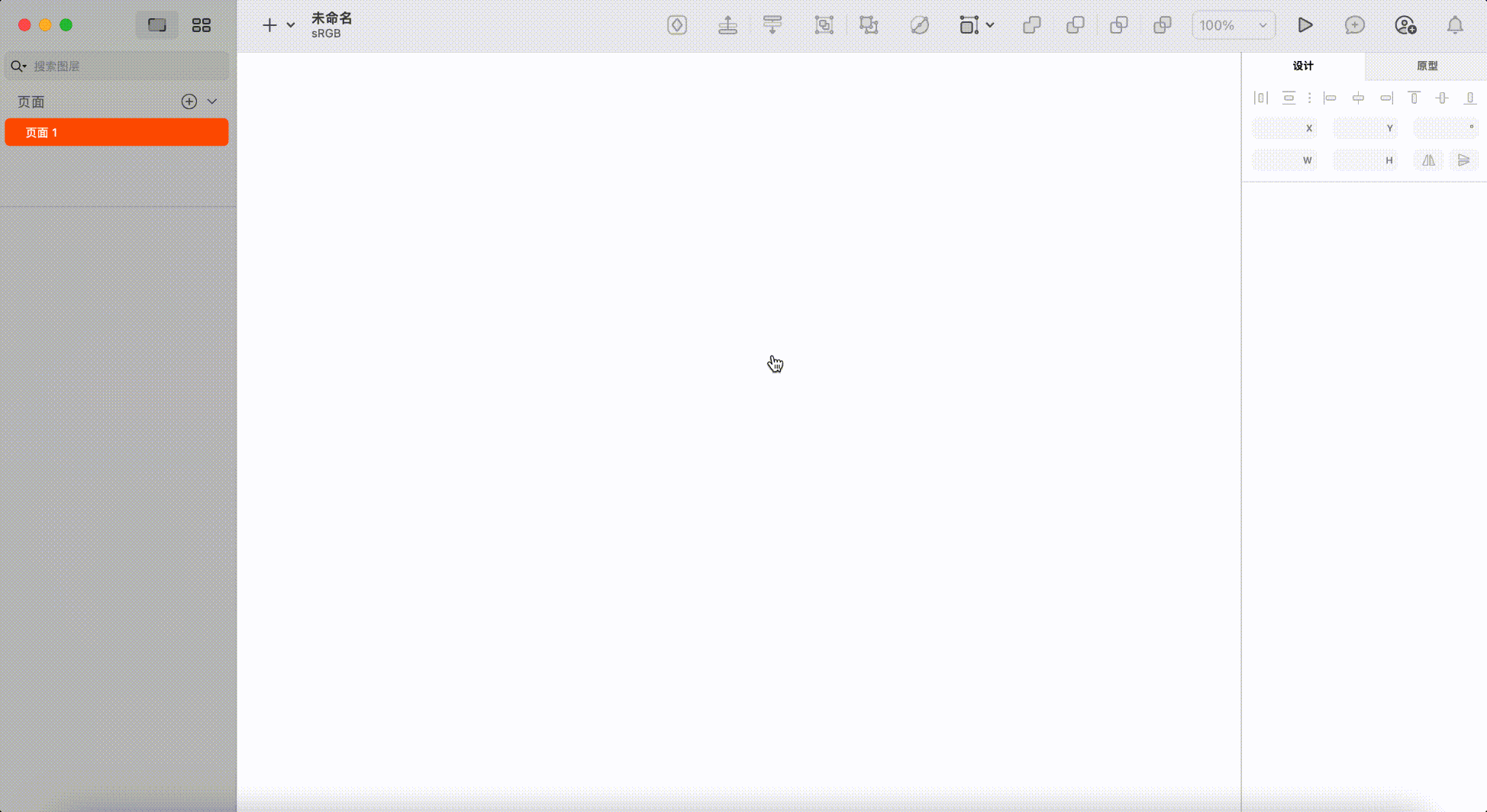
Task: Select the 设计 tab
Action: [1303, 66]
